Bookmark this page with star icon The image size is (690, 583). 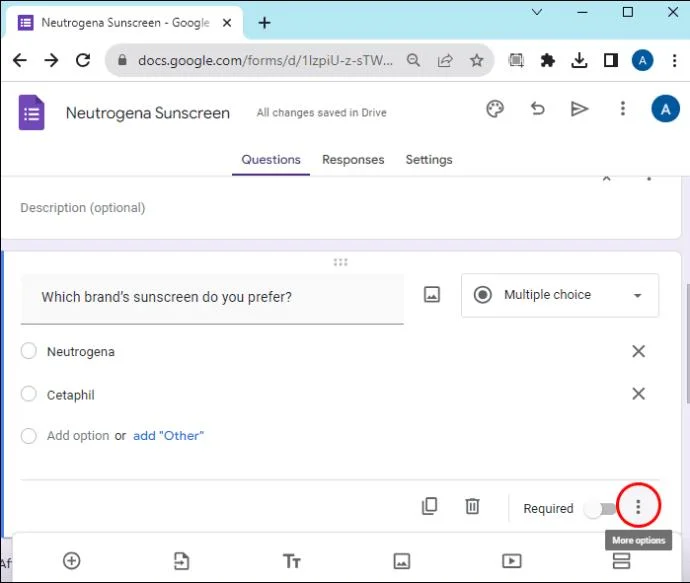[x=477, y=60]
